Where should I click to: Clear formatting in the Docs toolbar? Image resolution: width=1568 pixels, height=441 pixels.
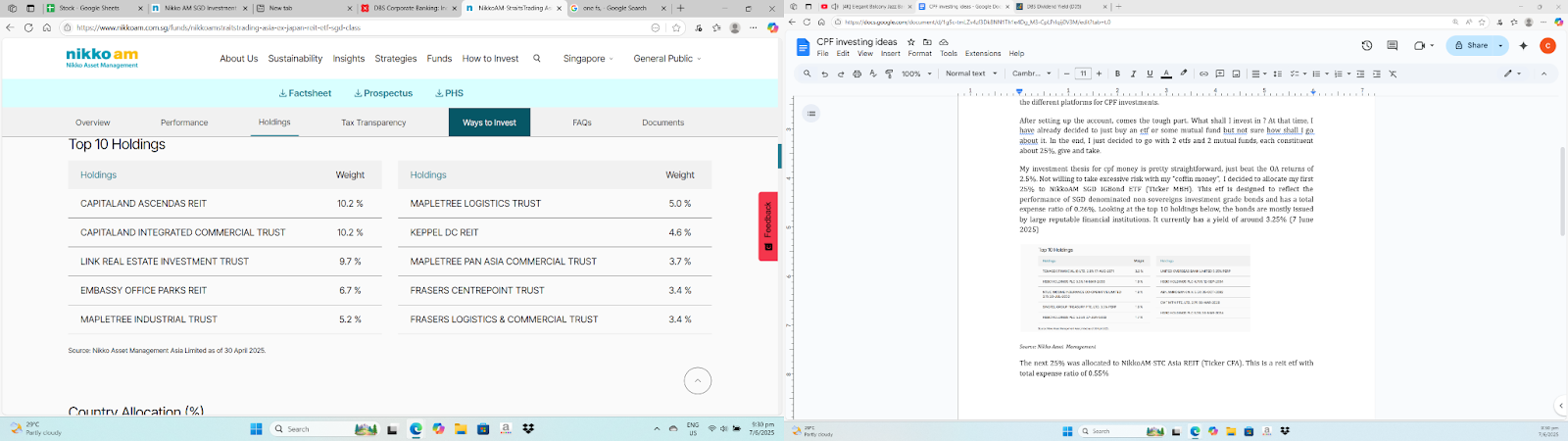tap(1393, 73)
